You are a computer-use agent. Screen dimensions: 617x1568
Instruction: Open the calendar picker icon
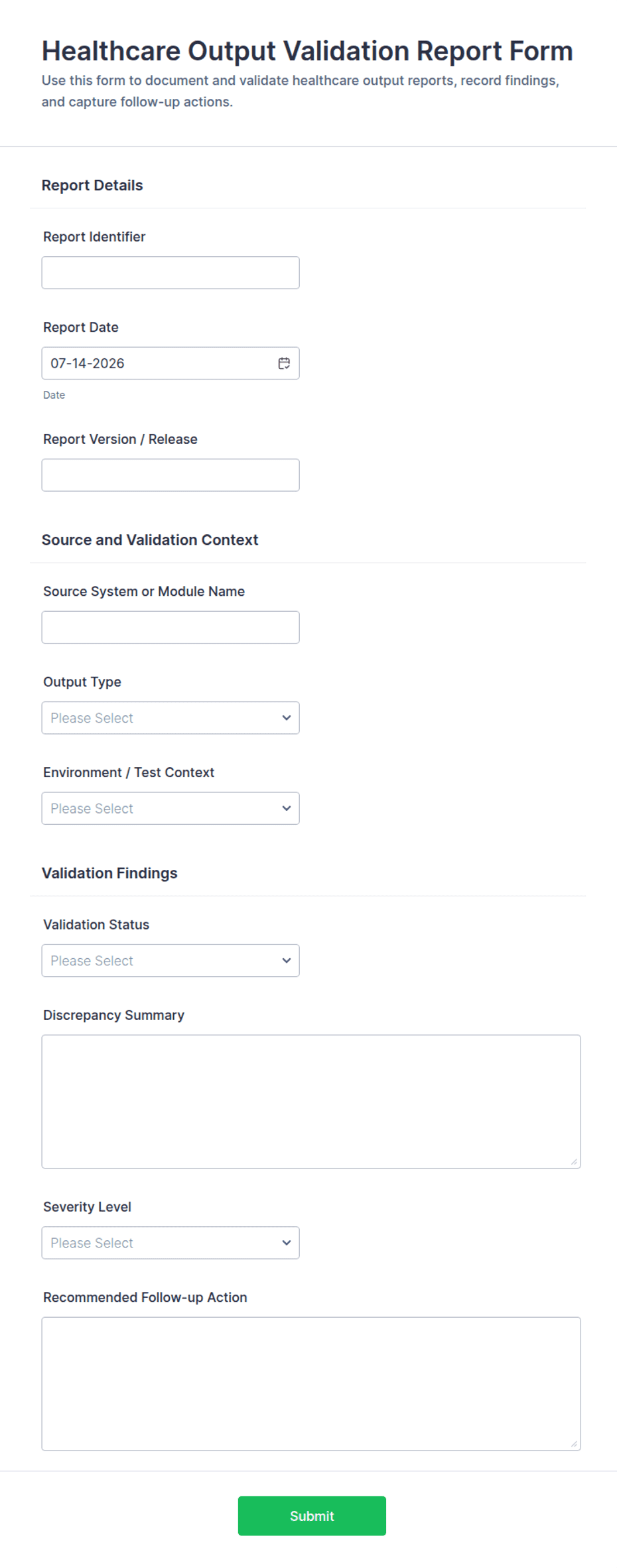(x=284, y=363)
